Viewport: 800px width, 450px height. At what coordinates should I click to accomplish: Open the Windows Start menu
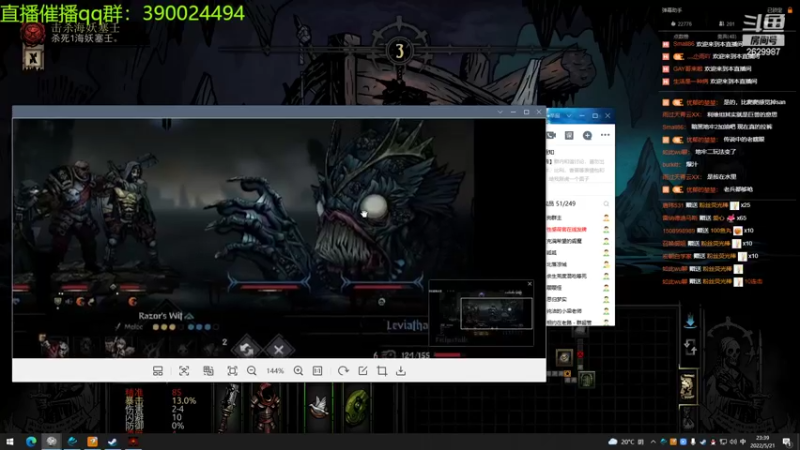pos(10,442)
